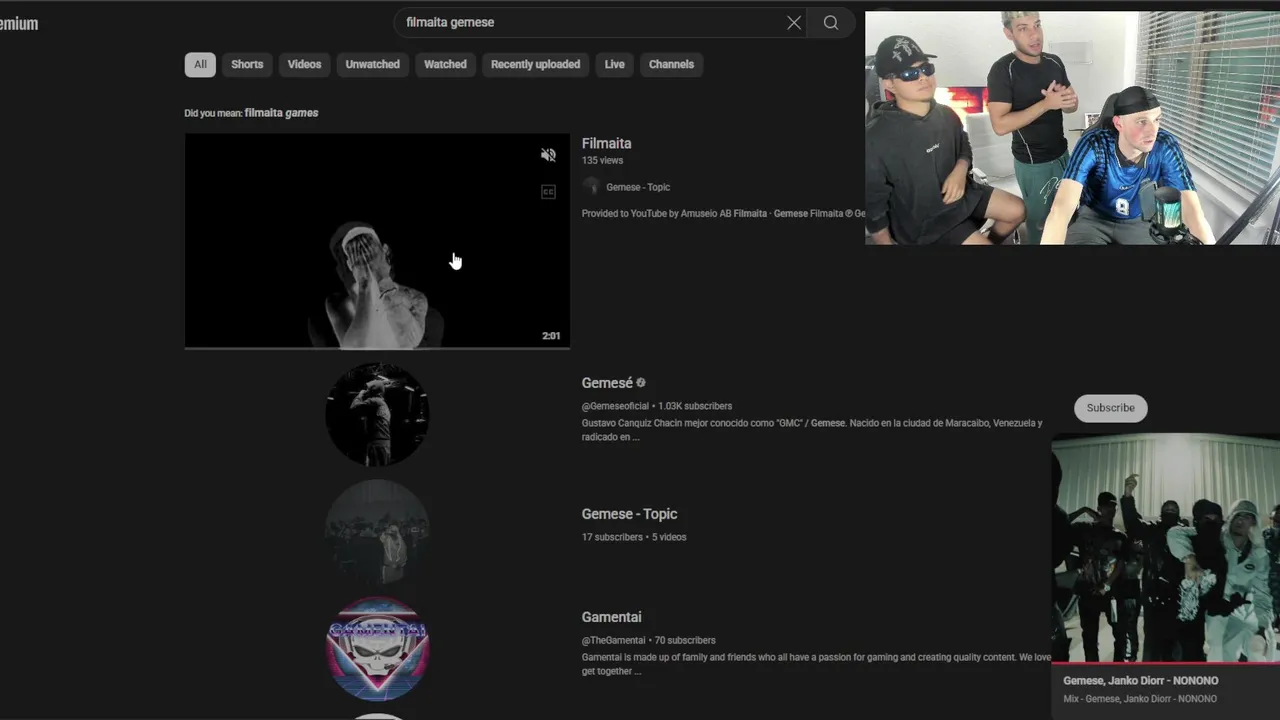Open 'Gemese, Janko Diorr - NONONO' title

click(x=1140, y=681)
